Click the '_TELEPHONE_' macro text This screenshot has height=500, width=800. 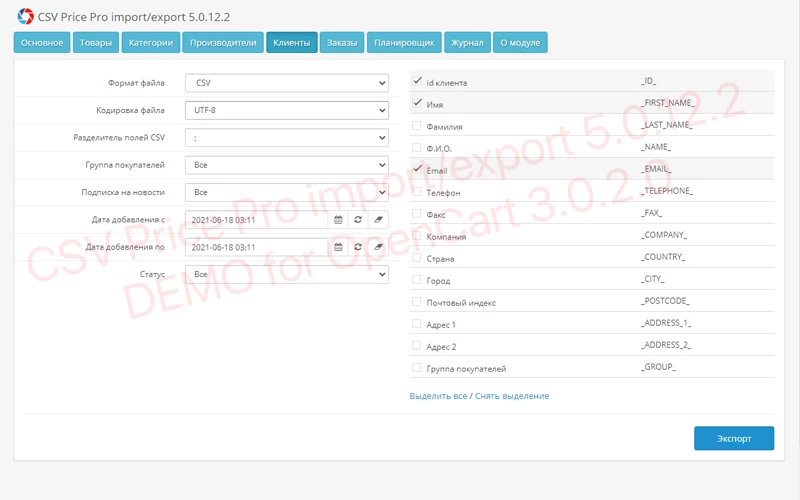click(x=667, y=191)
